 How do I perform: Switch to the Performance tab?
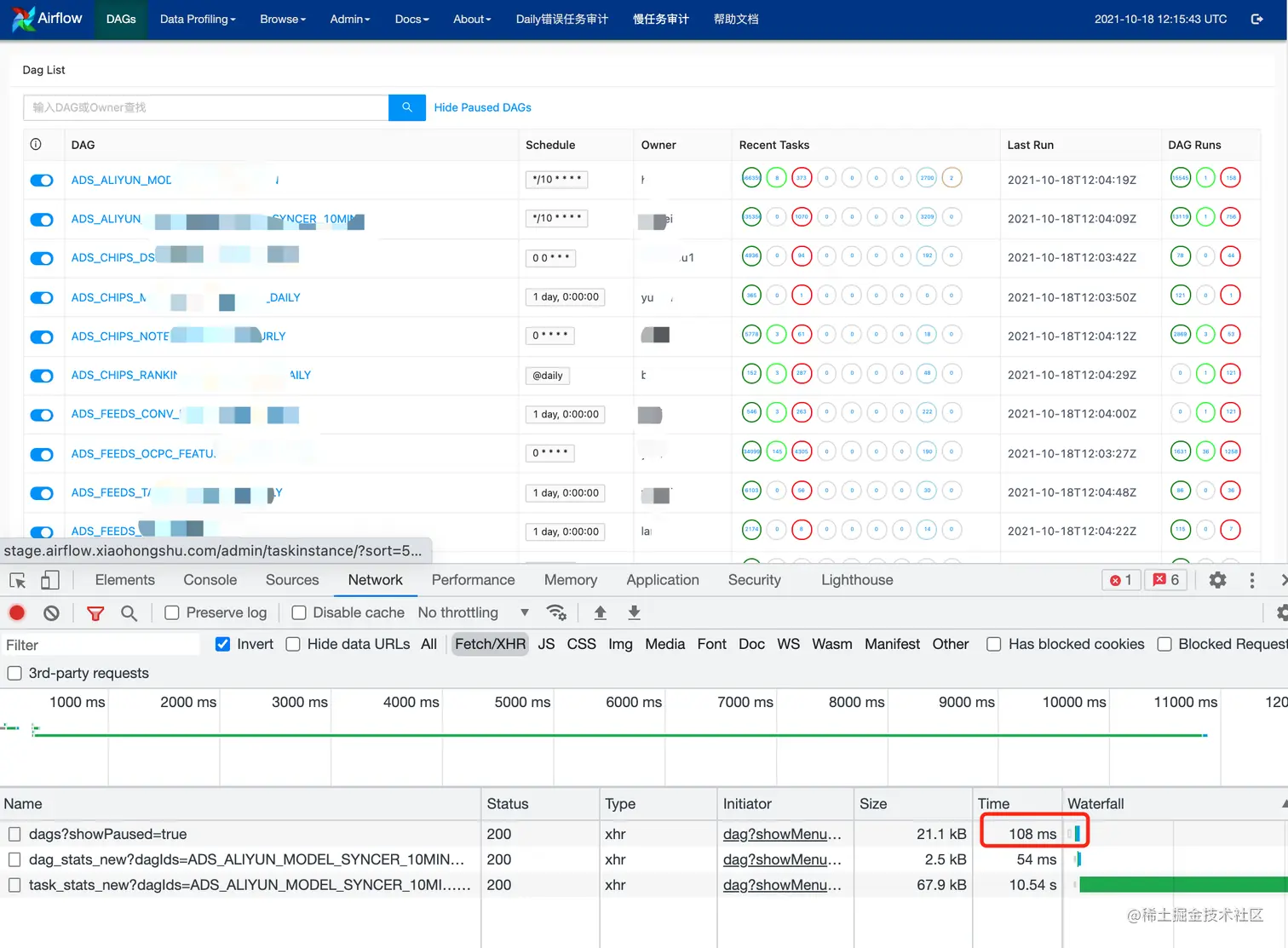click(x=474, y=580)
